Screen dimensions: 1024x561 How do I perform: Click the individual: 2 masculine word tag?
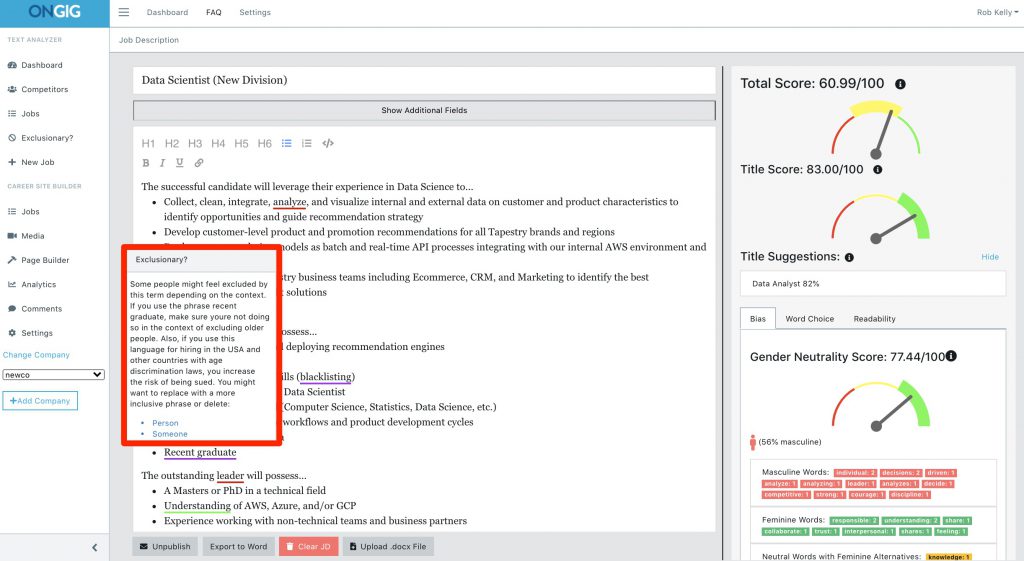pos(855,473)
